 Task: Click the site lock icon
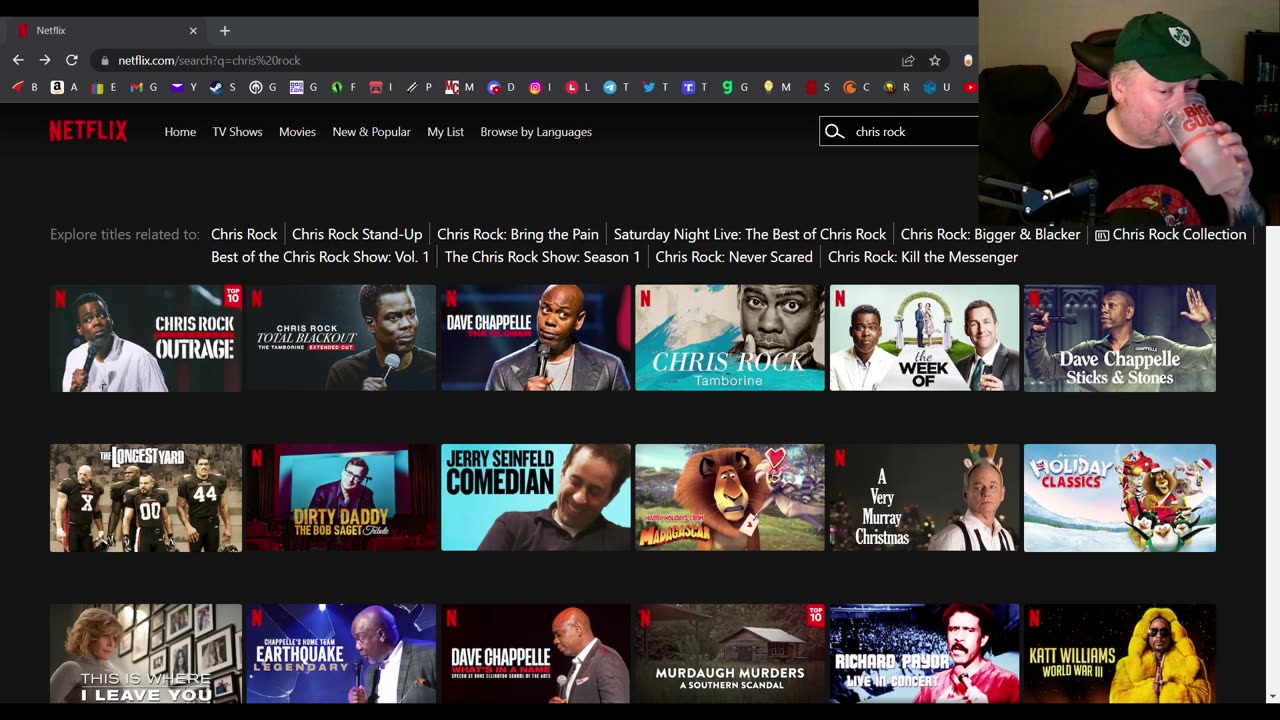[x=104, y=60]
